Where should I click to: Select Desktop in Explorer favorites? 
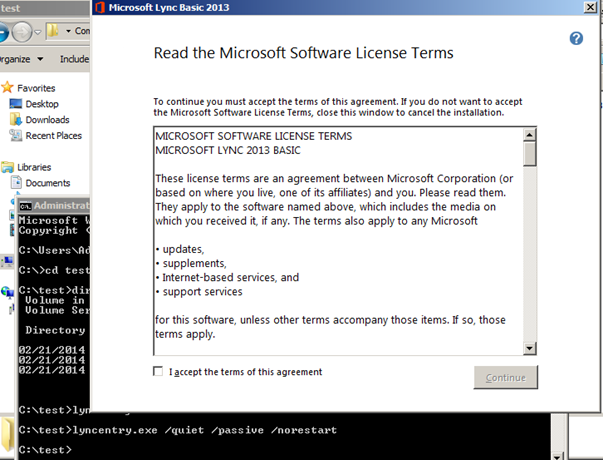coord(42,104)
